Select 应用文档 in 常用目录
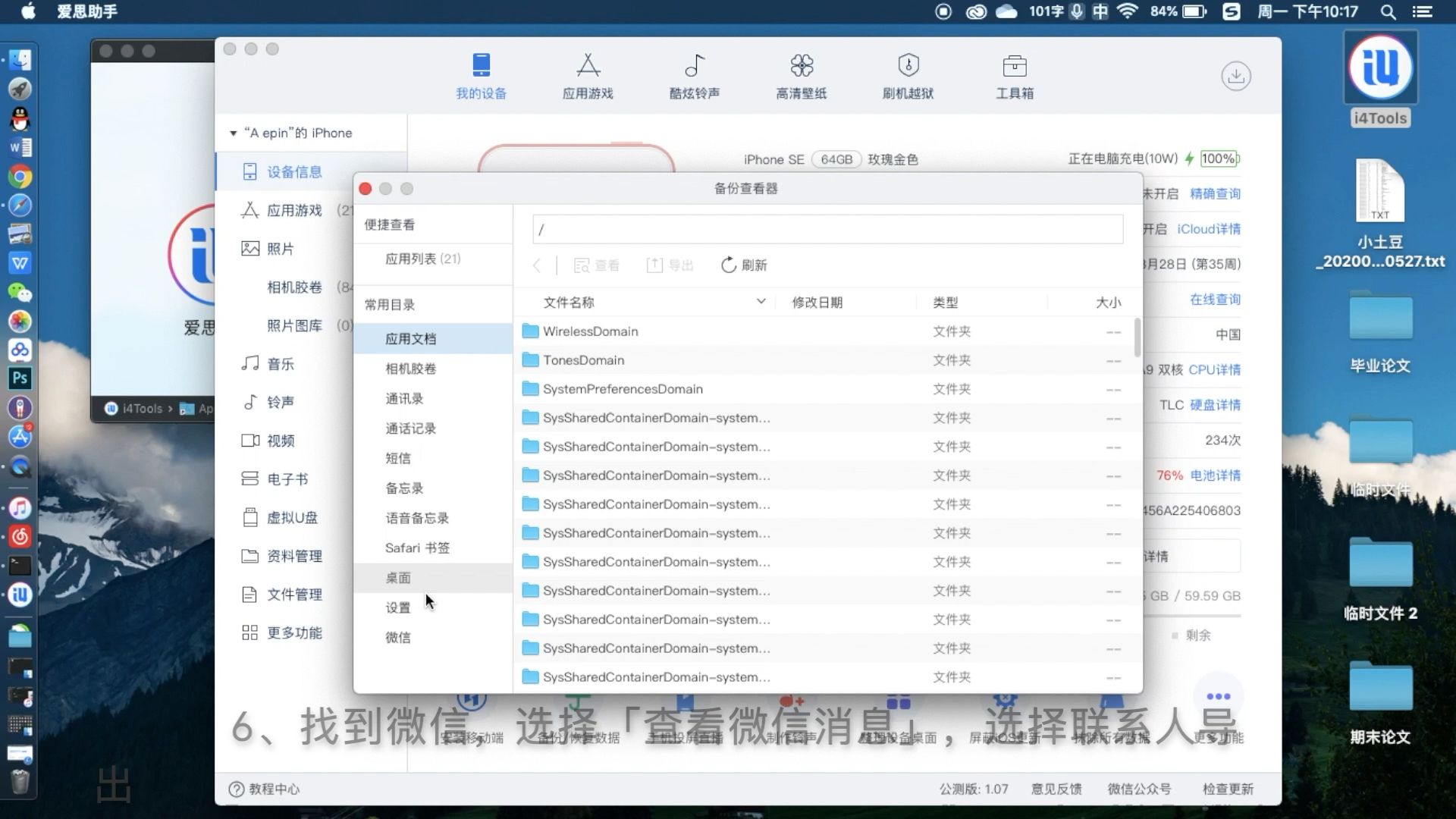 point(433,338)
